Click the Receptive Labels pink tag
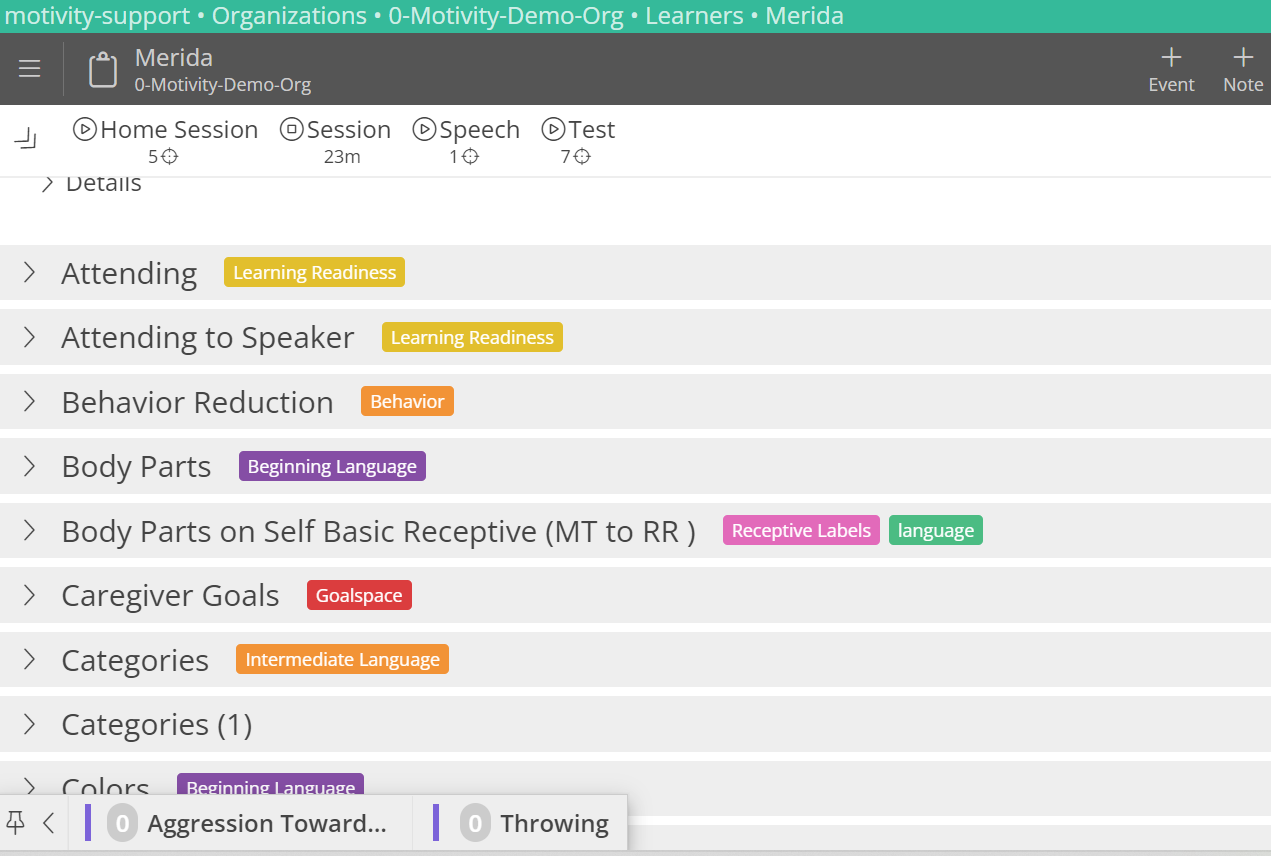This screenshot has height=856, width=1271. click(x=801, y=531)
